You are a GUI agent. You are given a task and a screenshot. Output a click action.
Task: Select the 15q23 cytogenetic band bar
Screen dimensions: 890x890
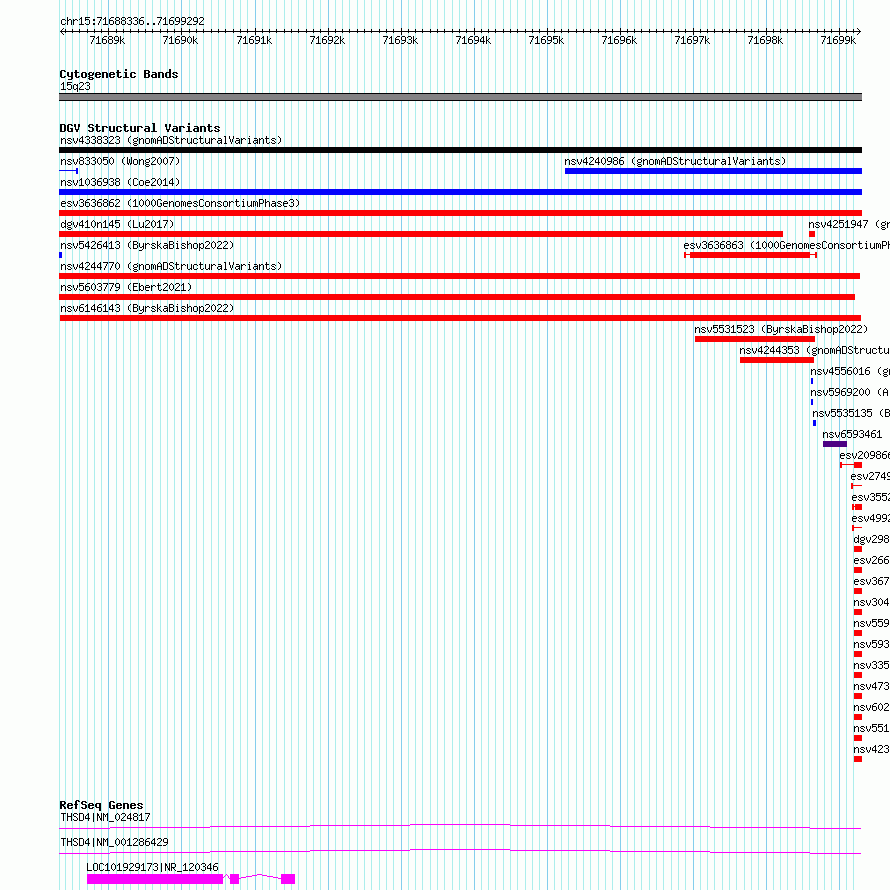coord(460,97)
